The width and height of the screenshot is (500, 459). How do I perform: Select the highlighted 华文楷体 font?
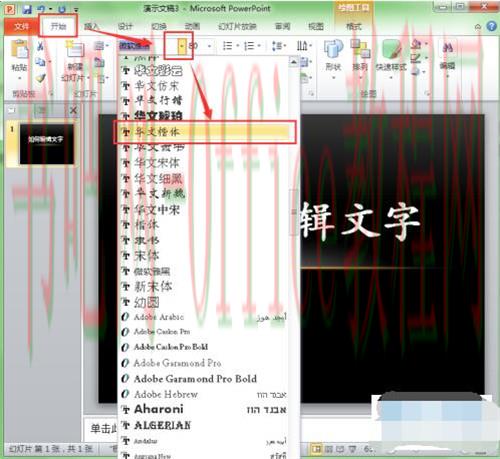pyautogui.click(x=205, y=132)
